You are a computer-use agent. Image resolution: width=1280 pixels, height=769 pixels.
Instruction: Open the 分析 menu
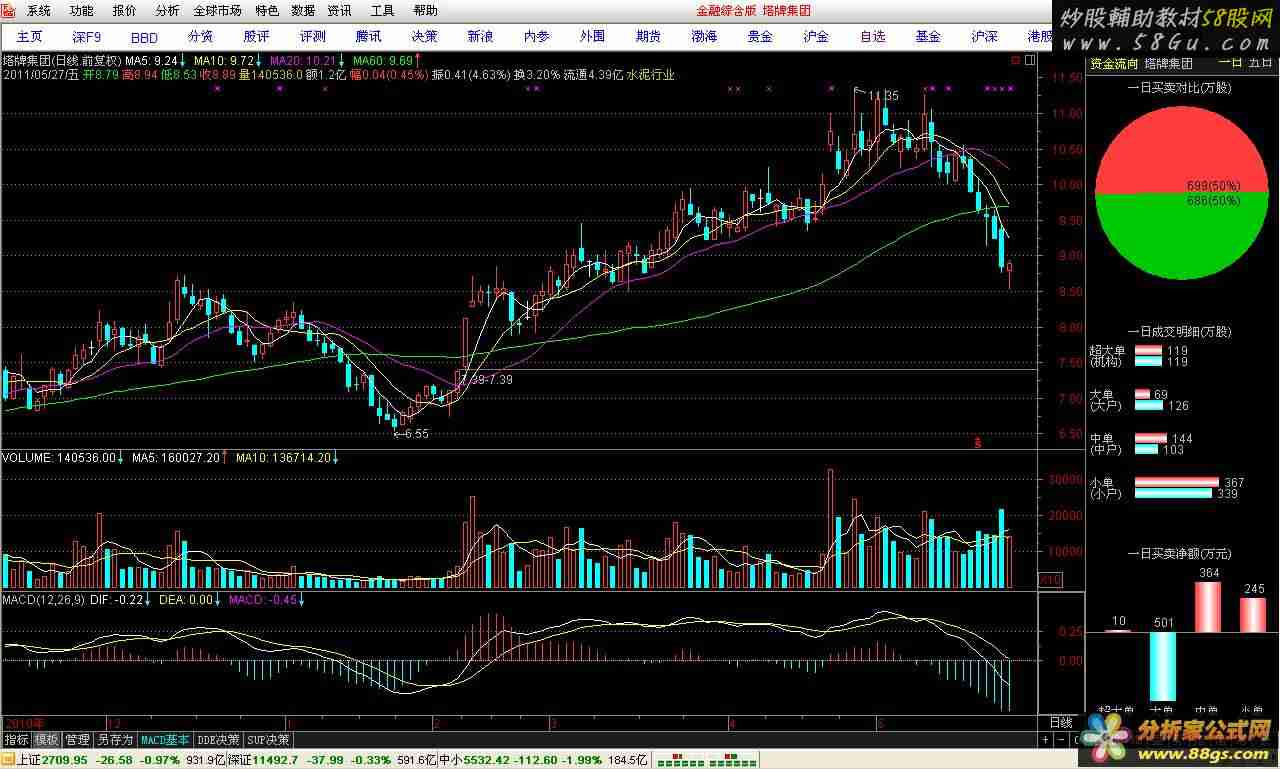(167, 11)
